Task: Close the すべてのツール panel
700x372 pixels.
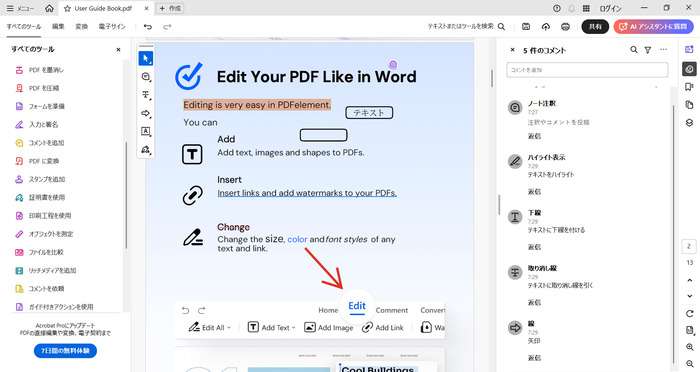Action: [x=118, y=50]
